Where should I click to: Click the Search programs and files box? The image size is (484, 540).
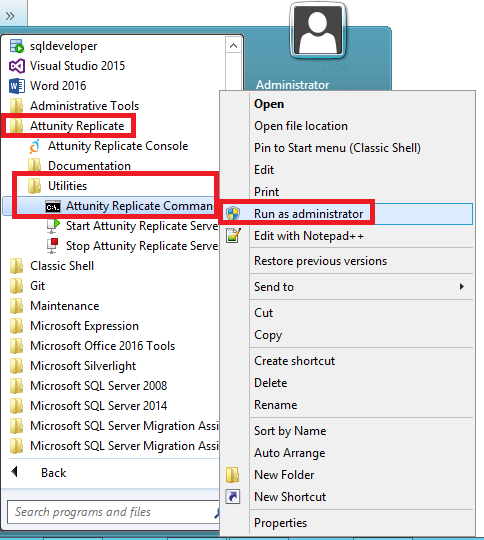[x=113, y=512]
